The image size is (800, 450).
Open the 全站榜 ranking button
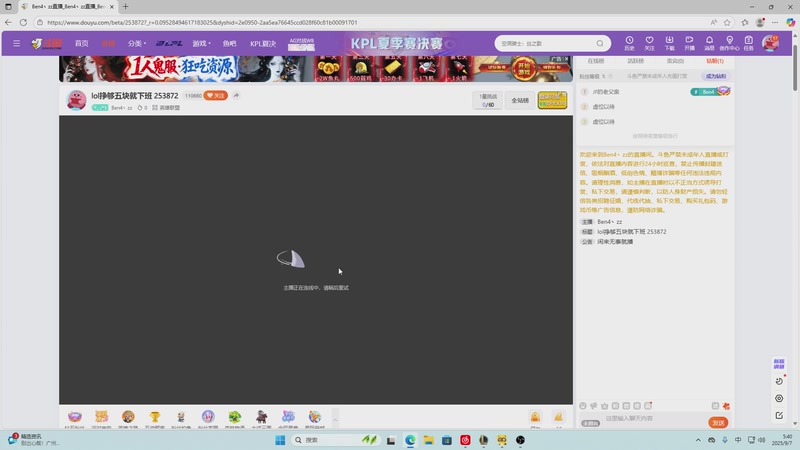[x=520, y=101]
